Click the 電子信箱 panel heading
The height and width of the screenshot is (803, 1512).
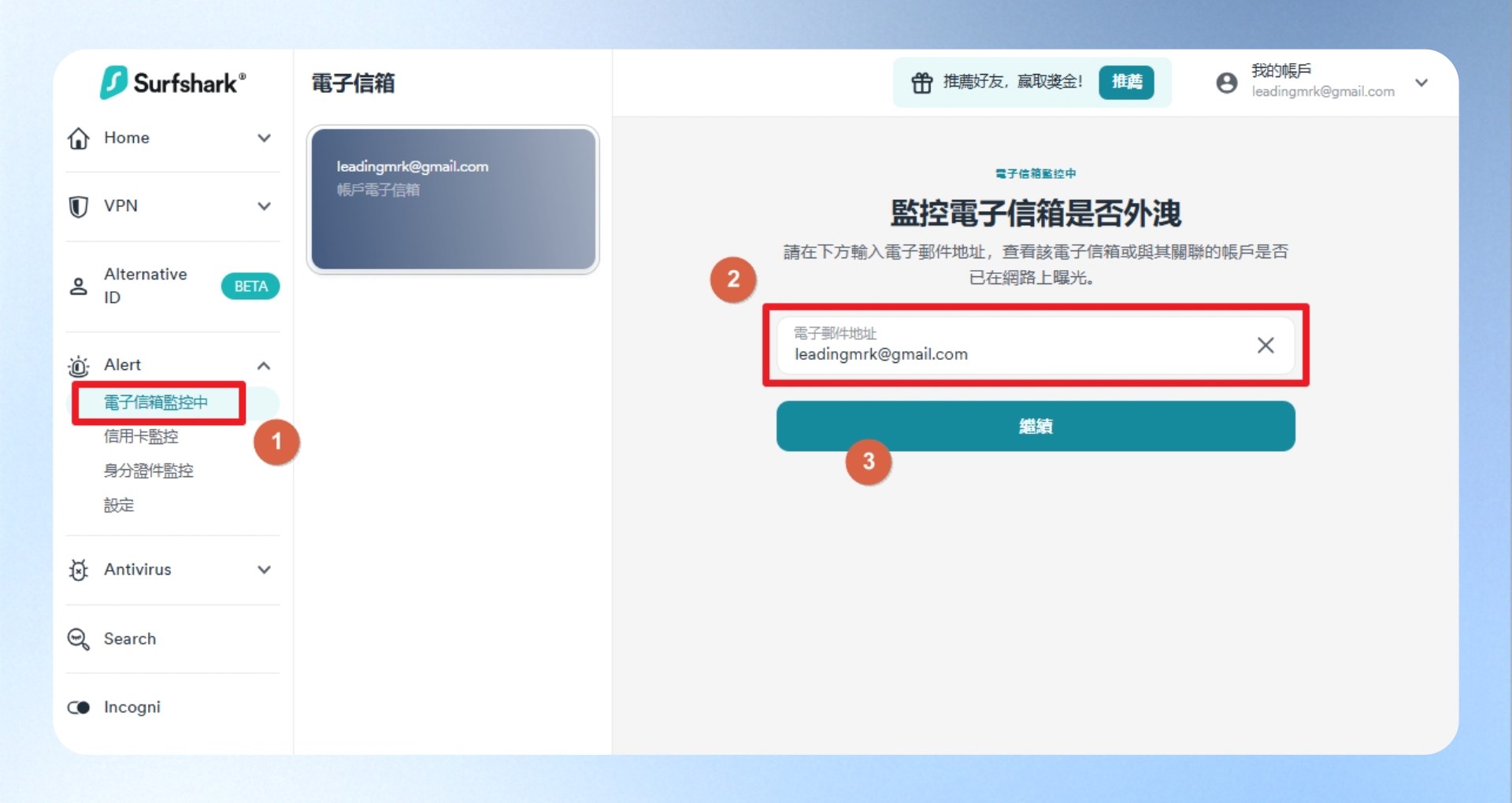coord(353,83)
